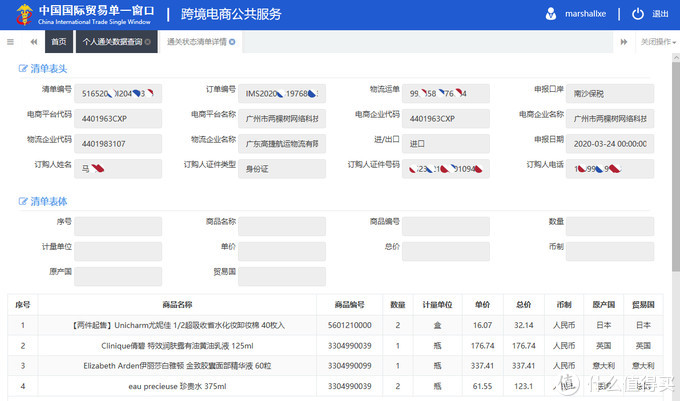680x401 pixels.
Task: Click the empty 原产国 field in 清单表体
Action: (x=118, y=276)
